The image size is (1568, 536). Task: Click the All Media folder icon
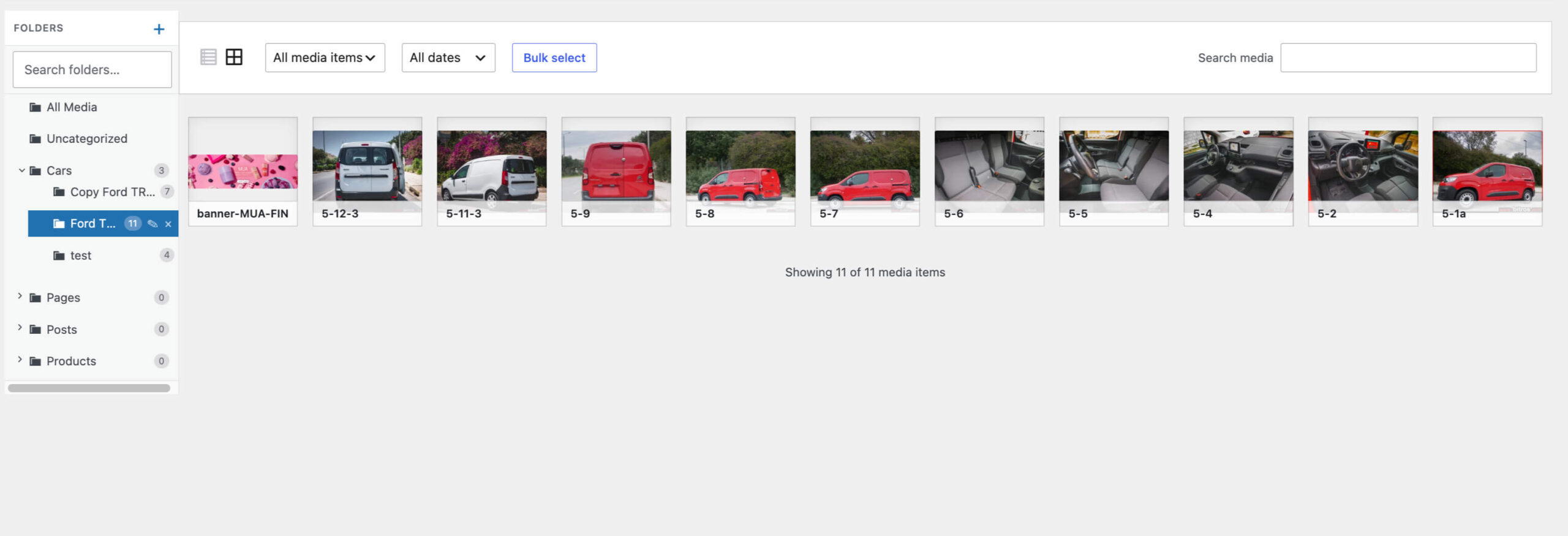(36, 107)
